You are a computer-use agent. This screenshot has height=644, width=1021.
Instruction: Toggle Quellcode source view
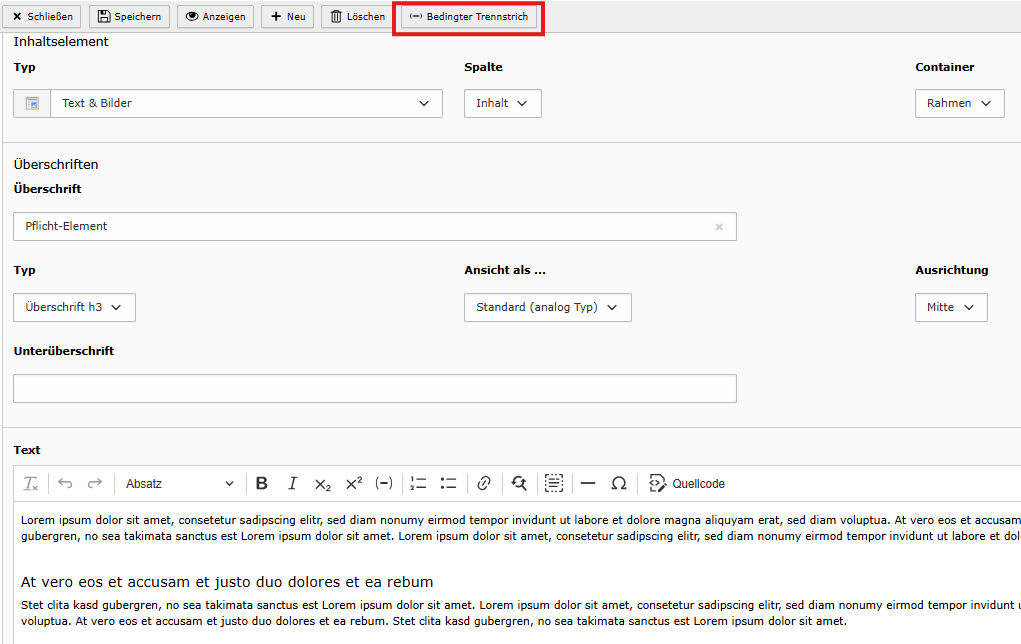click(687, 484)
